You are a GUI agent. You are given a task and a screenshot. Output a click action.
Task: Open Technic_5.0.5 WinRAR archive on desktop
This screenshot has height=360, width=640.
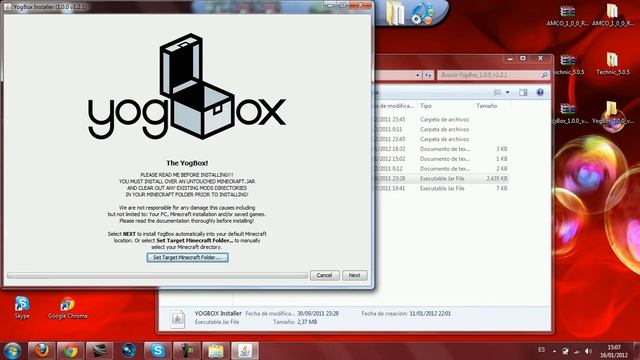567,64
